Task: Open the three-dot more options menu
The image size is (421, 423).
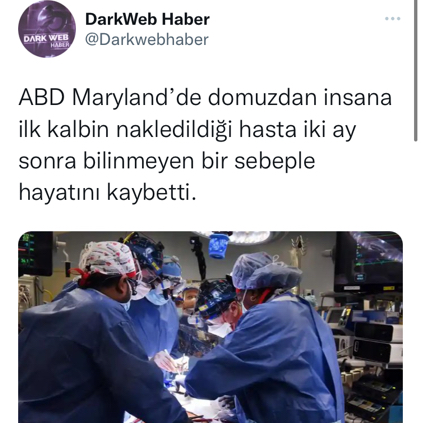Action: click(392, 19)
